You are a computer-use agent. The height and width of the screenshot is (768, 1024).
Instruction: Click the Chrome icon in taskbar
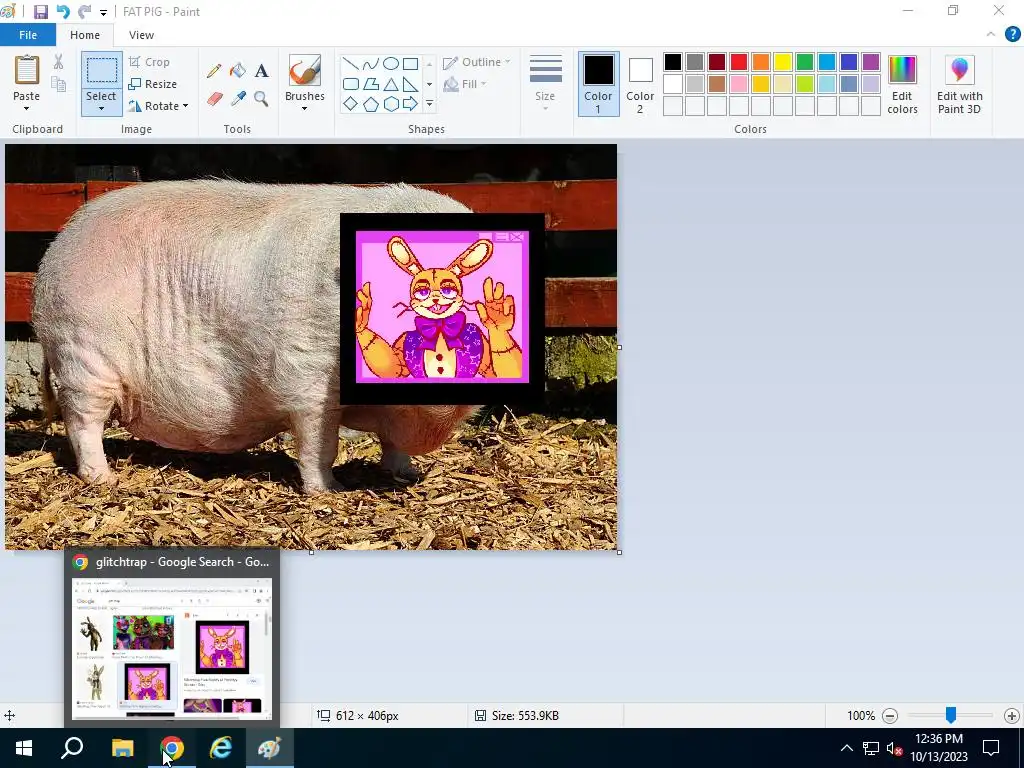(x=172, y=748)
